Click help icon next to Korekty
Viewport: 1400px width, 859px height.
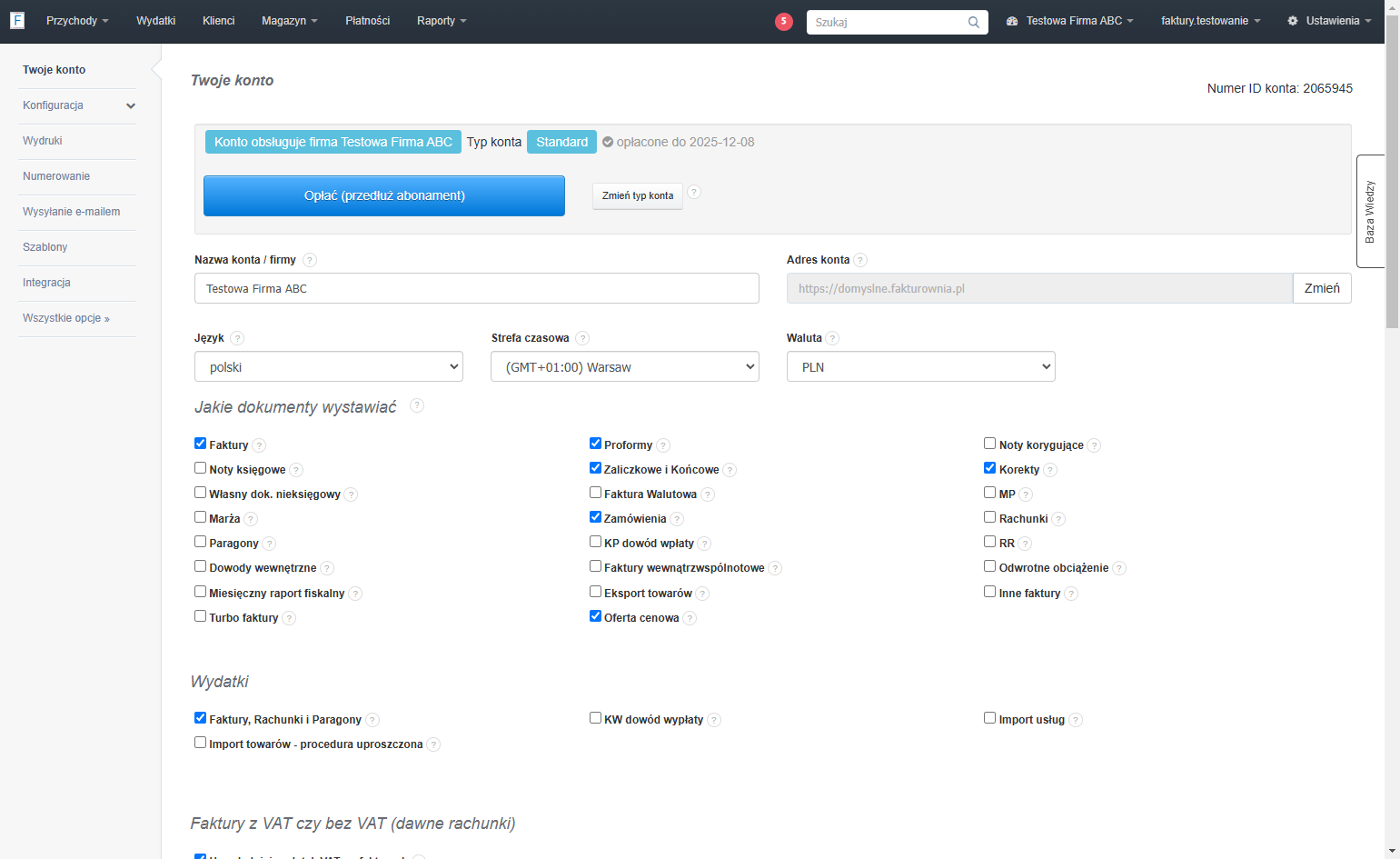[1050, 470]
